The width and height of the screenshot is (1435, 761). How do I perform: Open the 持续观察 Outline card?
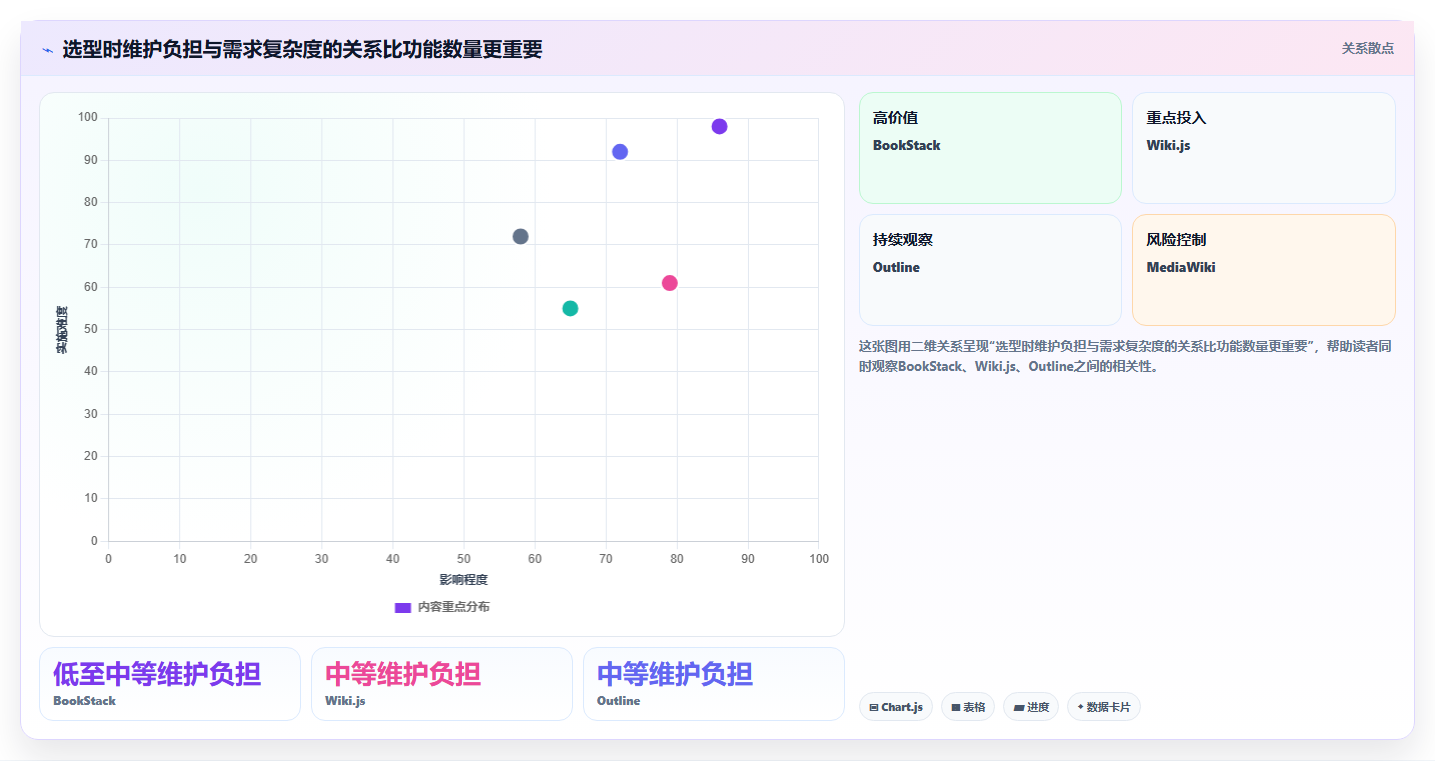990,270
